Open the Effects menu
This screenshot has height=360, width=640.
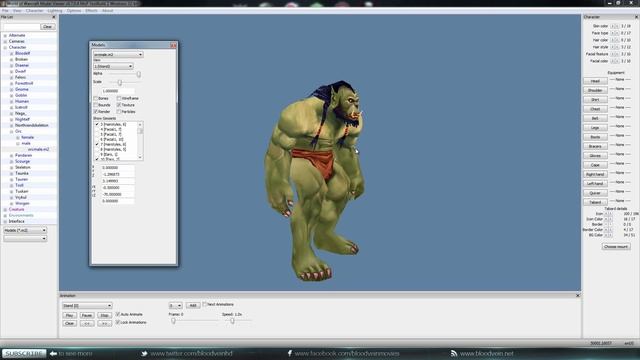91,11
